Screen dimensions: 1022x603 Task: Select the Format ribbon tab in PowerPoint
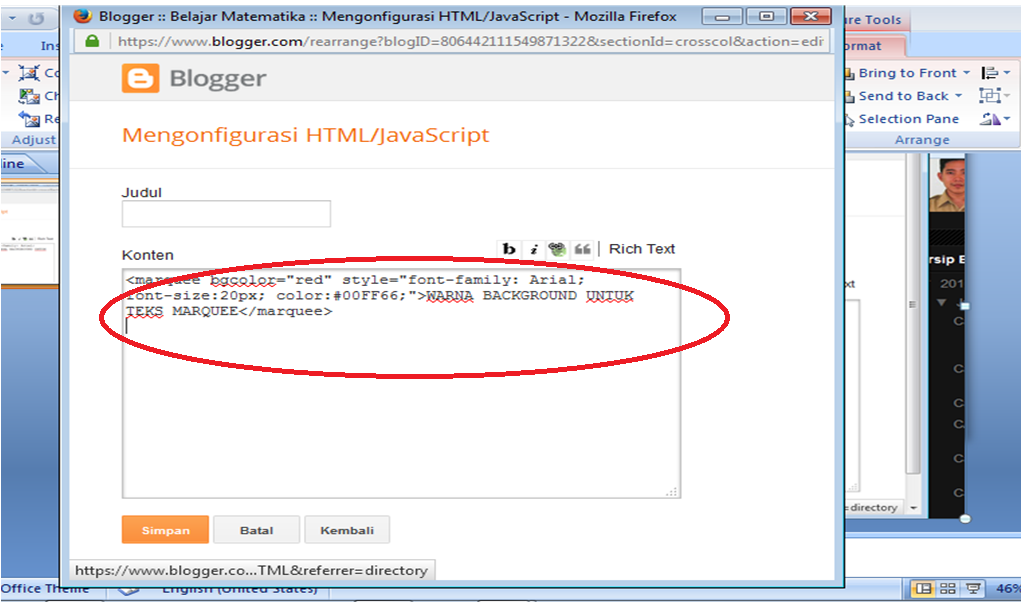(864, 46)
